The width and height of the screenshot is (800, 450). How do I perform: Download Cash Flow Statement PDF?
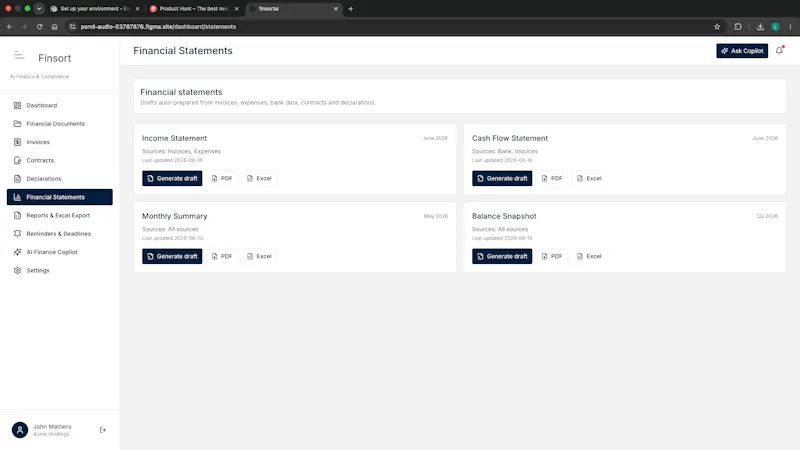click(552, 178)
